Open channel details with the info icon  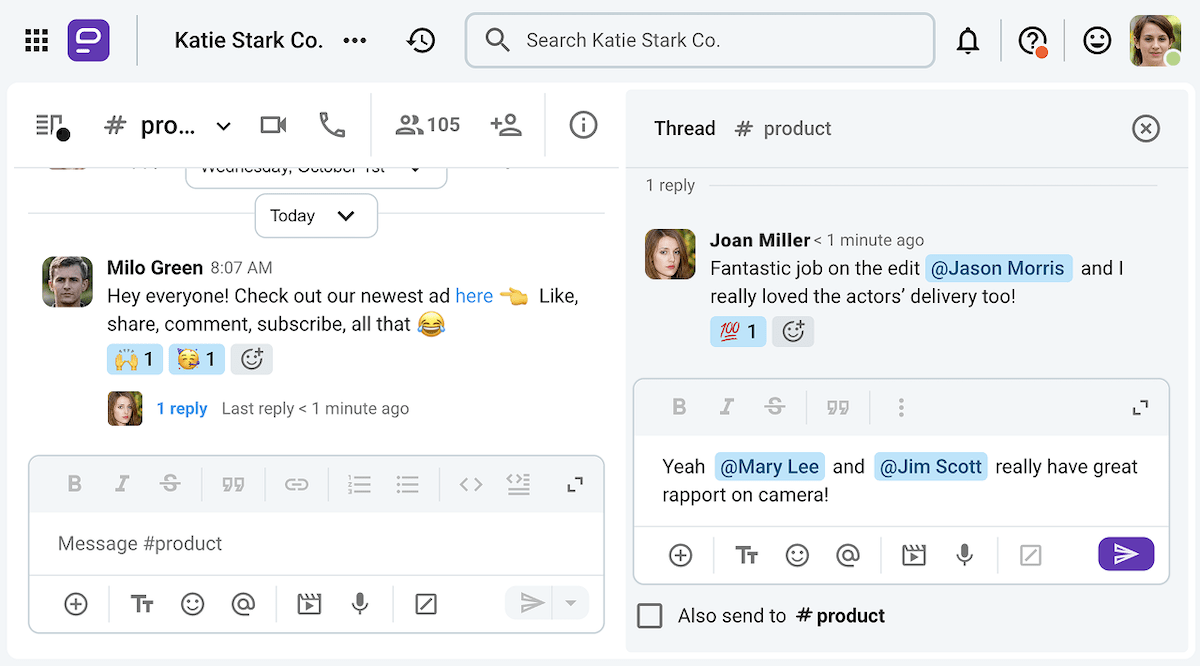583,125
